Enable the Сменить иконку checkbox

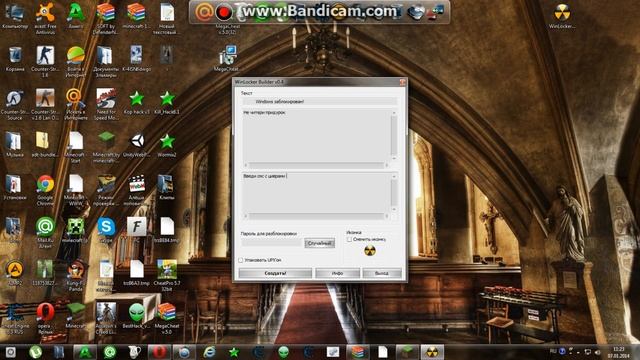click(x=349, y=240)
